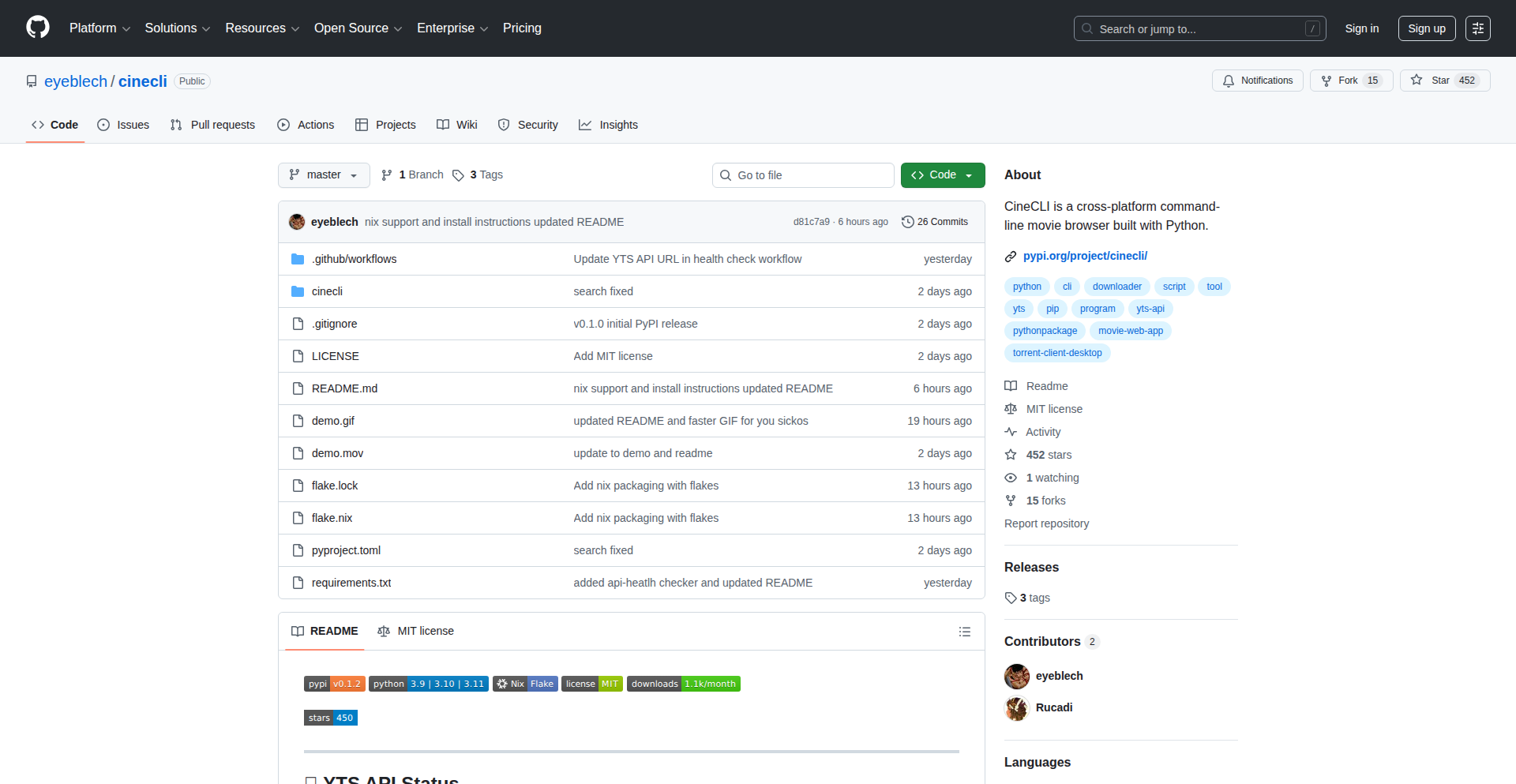
Task: Open the Wiki tab
Action: [x=457, y=125]
